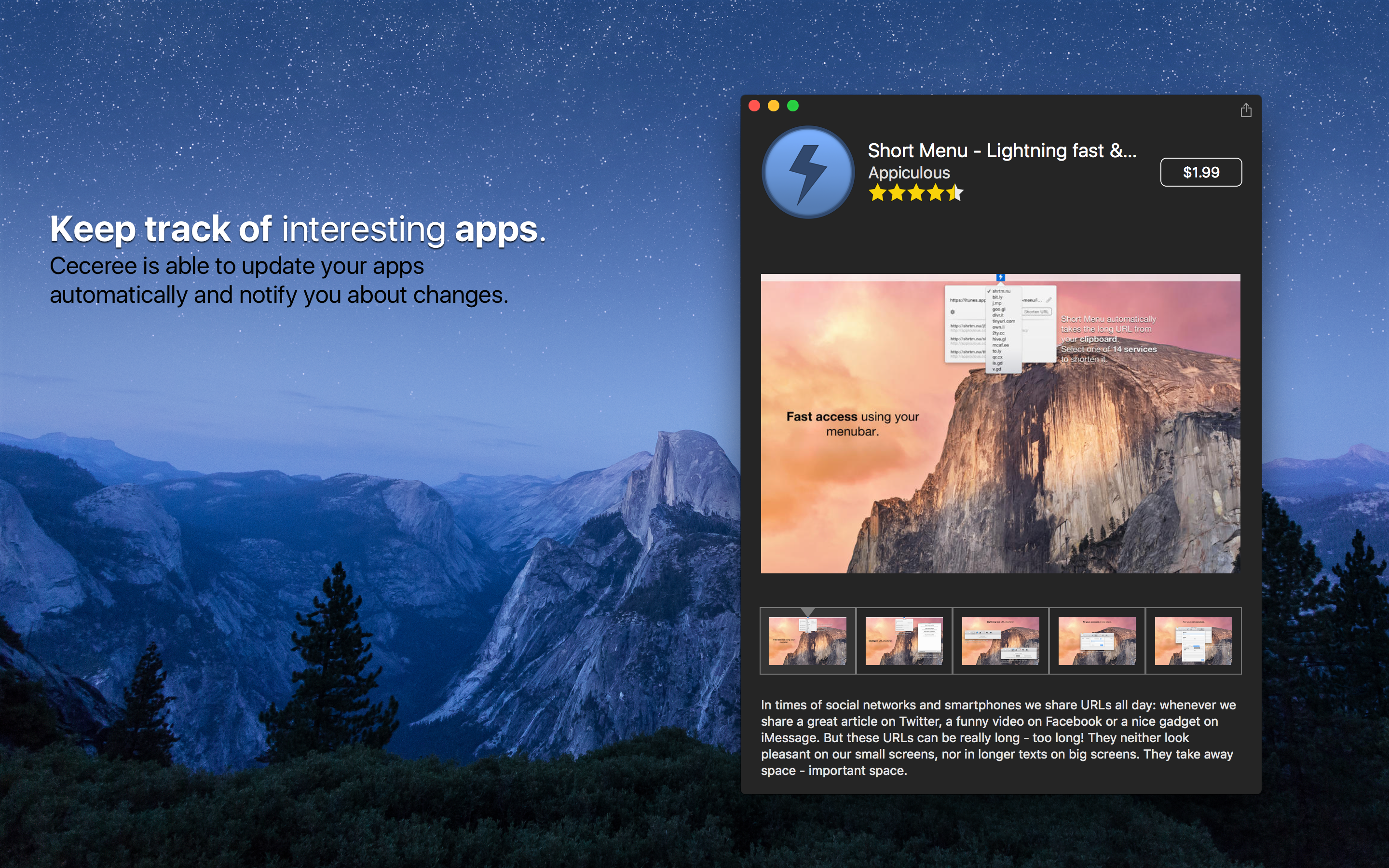Screen dimensions: 1389x868
Task: Select the 'Lightning fast URL shortener' third thumbnail
Action: point(1000,641)
